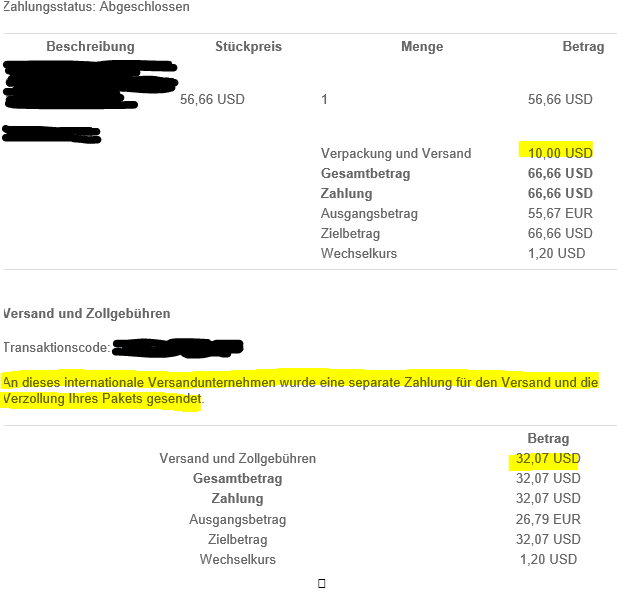
Task: Click the bold Versand und Zollgebühren heading
Action: tap(86, 313)
